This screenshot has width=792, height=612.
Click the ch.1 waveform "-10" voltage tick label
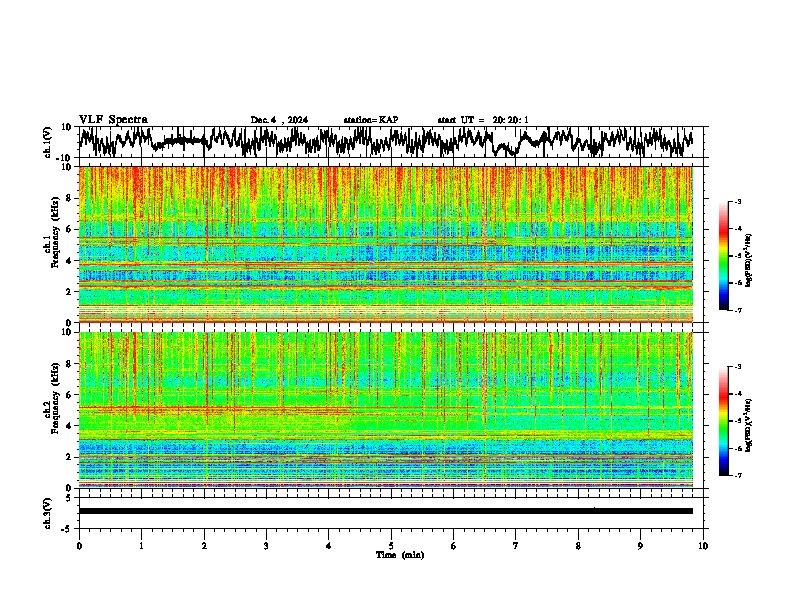[x=65, y=158]
